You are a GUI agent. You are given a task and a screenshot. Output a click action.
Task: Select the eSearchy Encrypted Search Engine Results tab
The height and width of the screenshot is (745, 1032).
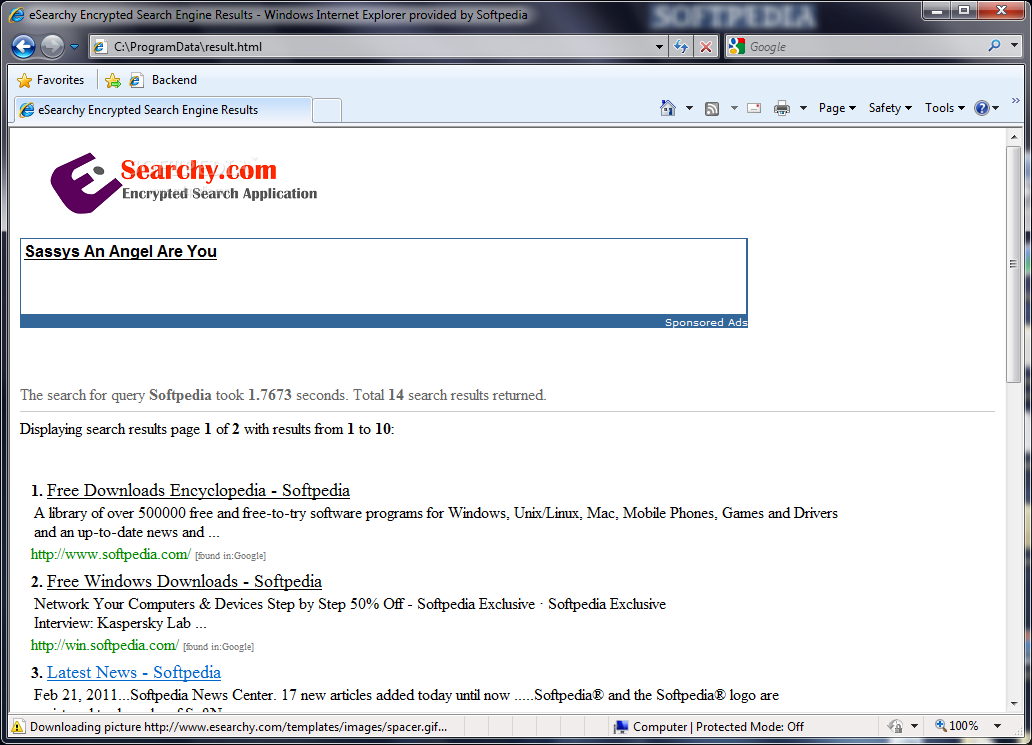163,110
